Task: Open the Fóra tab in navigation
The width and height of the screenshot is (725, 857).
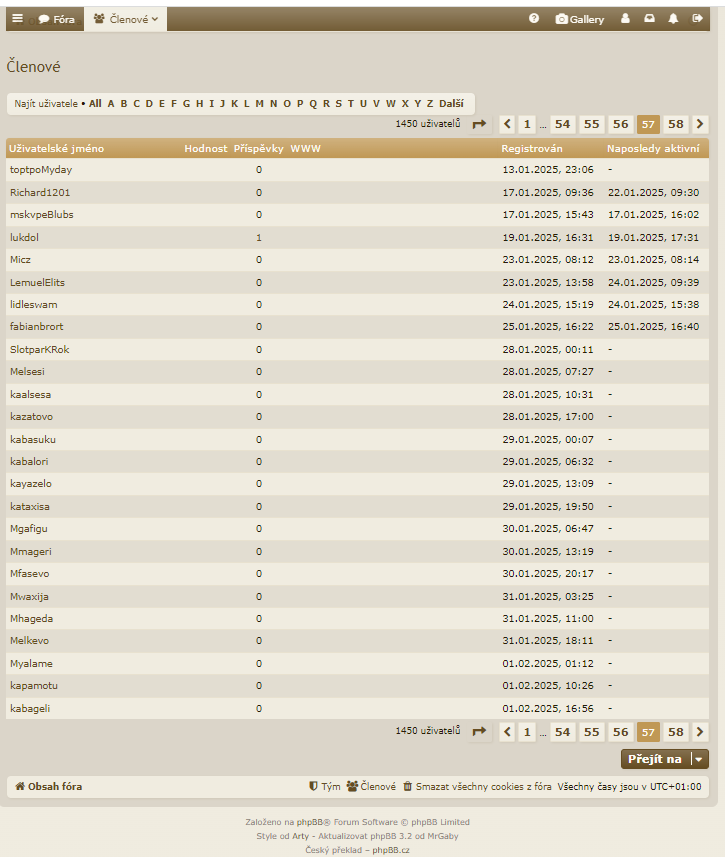Action: (x=57, y=19)
